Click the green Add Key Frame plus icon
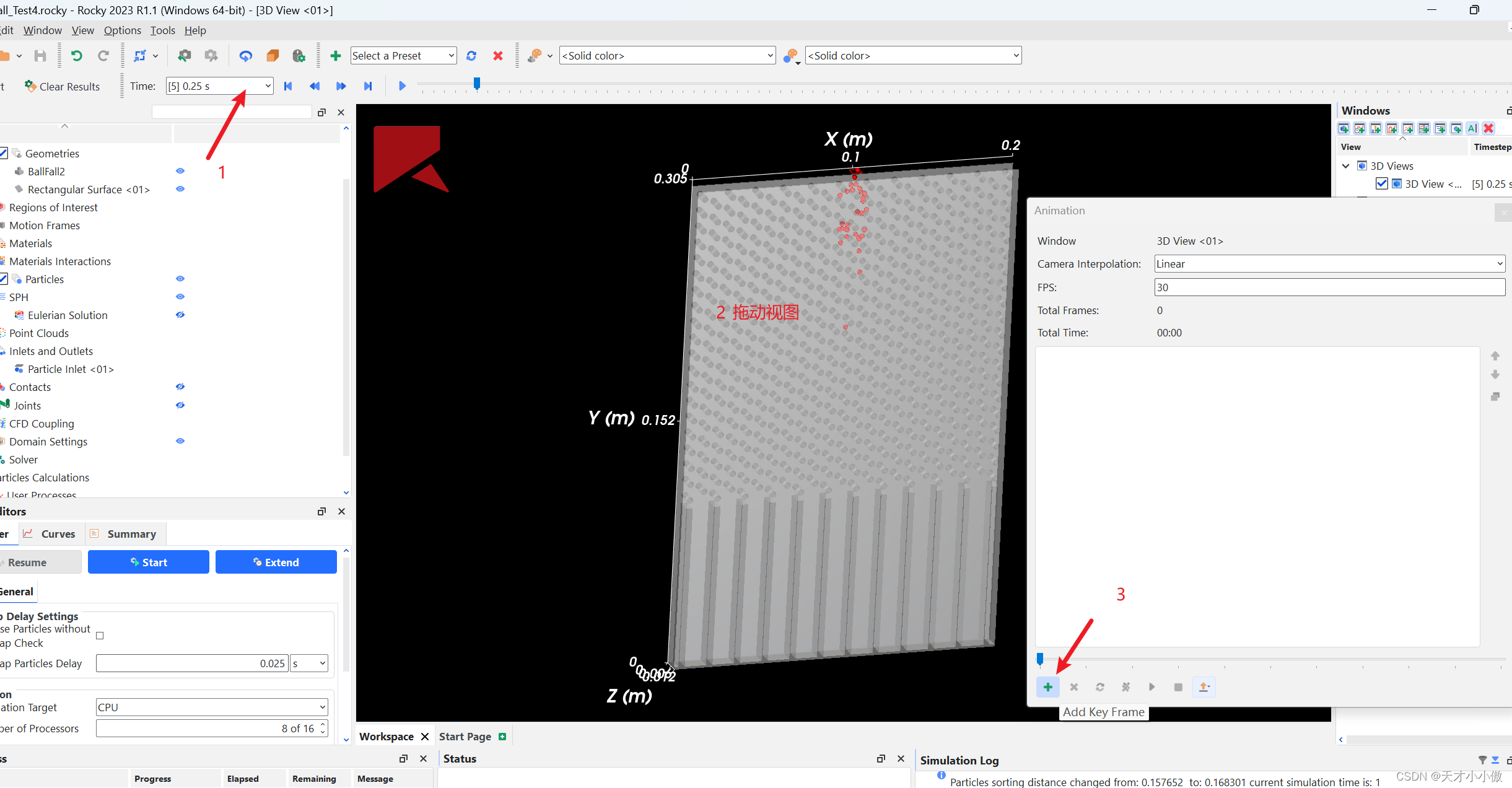The height and width of the screenshot is (788, 1512). (x=1047, y=687)
